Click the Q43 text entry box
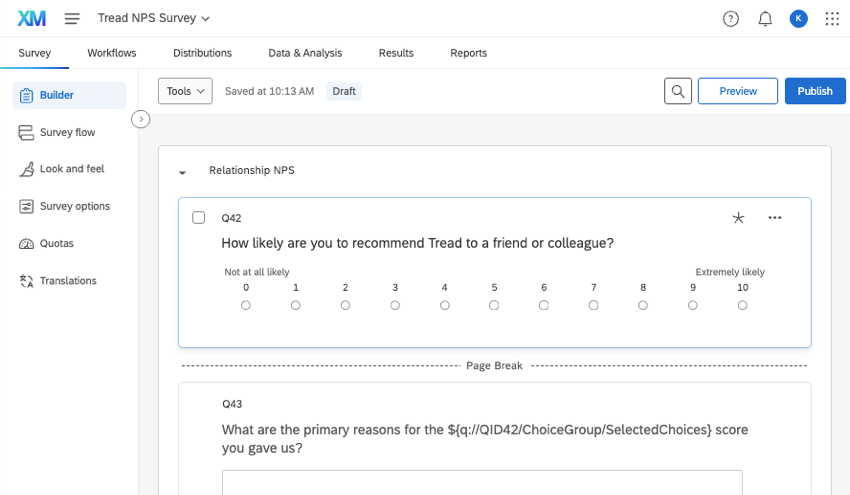 [x=482, y=483]
